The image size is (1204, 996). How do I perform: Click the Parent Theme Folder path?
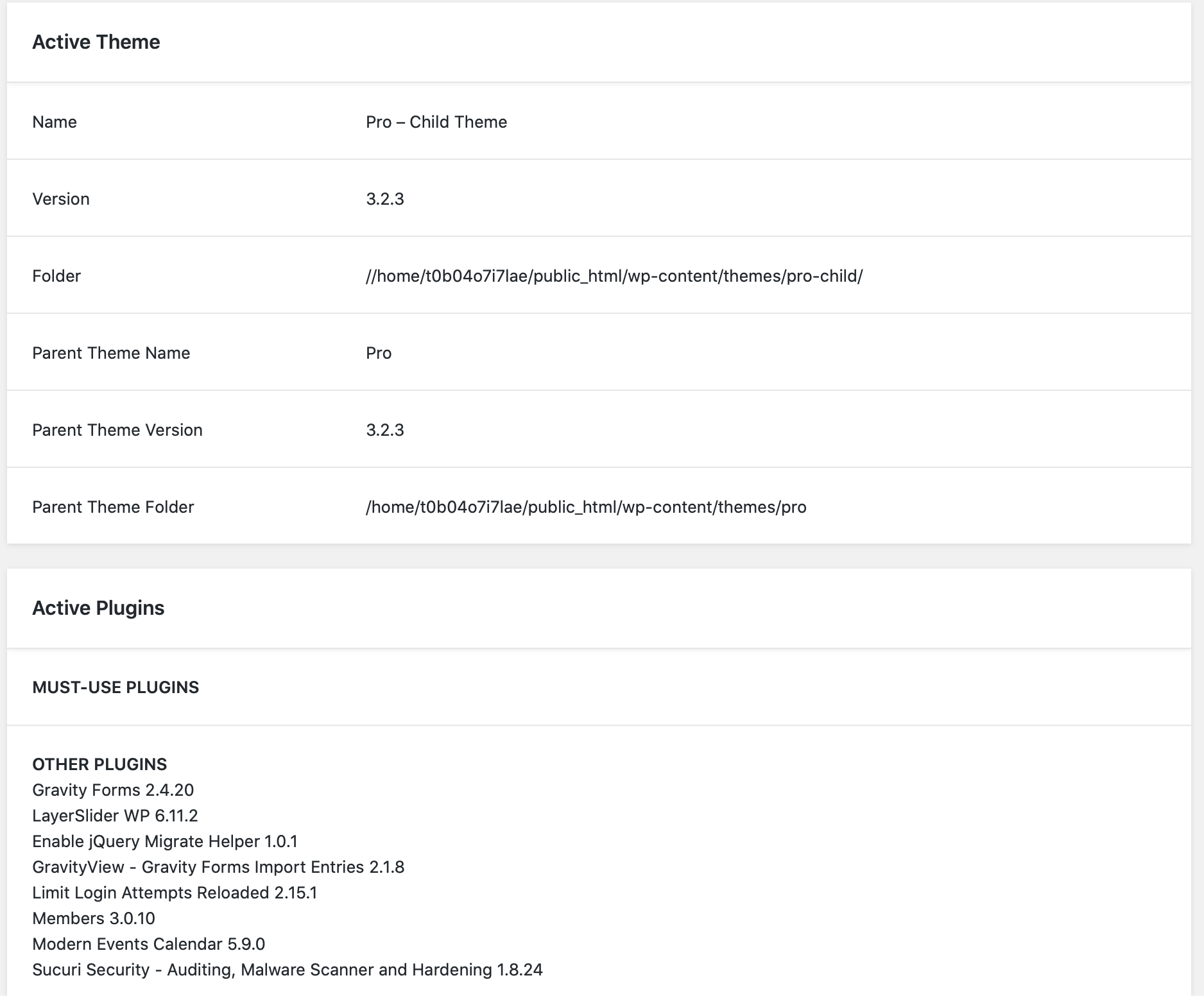tap(586, 507)
